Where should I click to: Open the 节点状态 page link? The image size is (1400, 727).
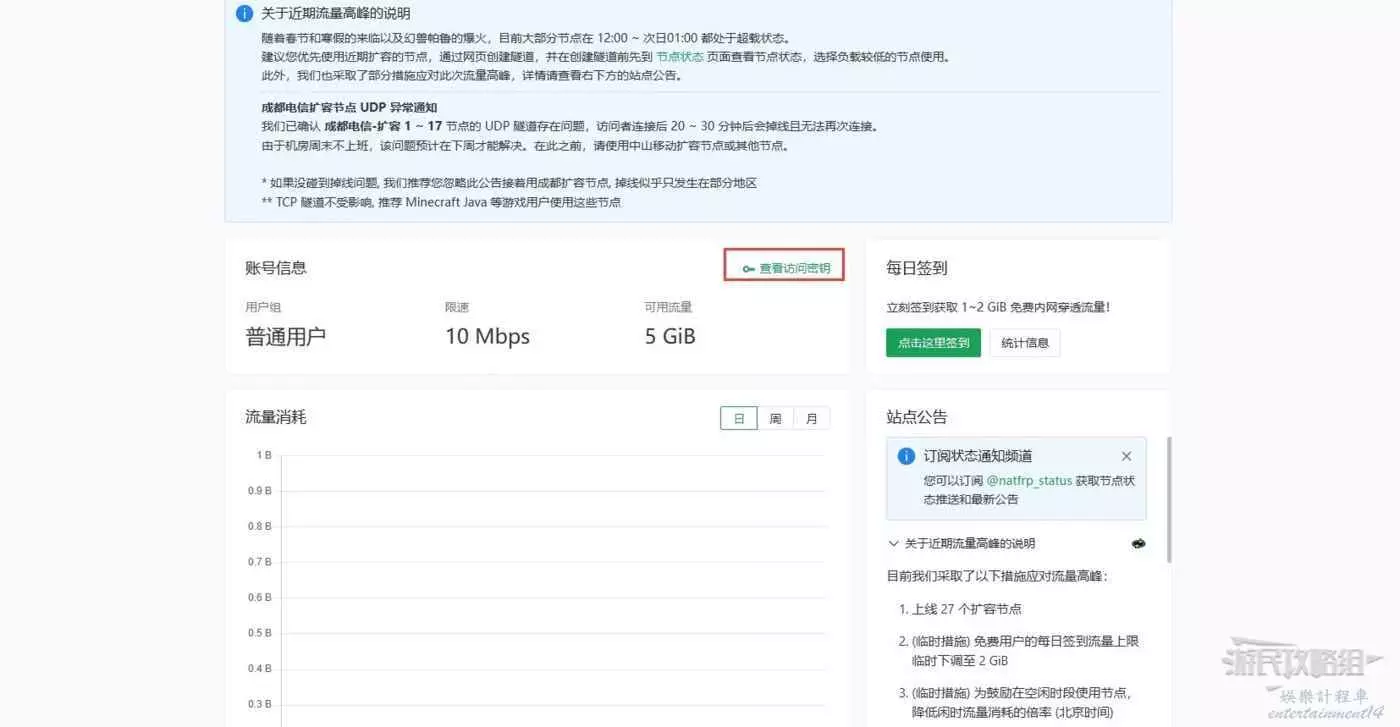[x=680, y=57]
